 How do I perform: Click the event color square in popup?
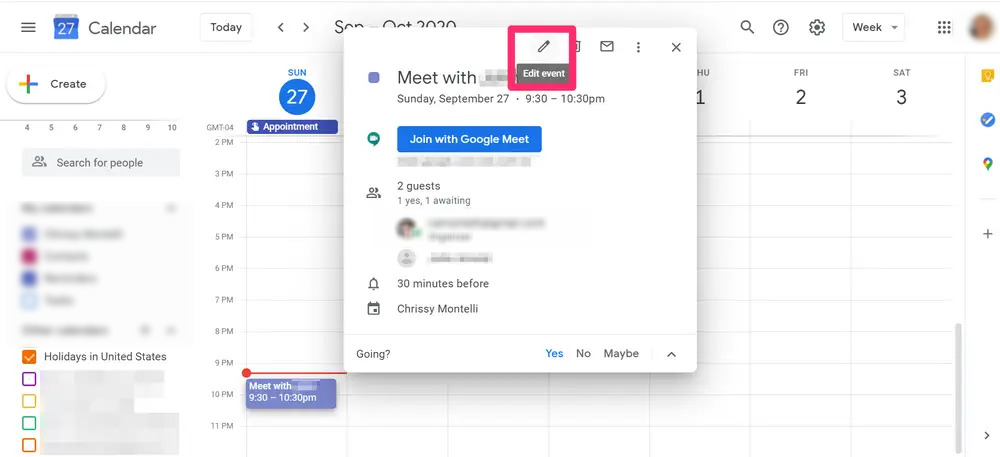click(x=374, y=78)
